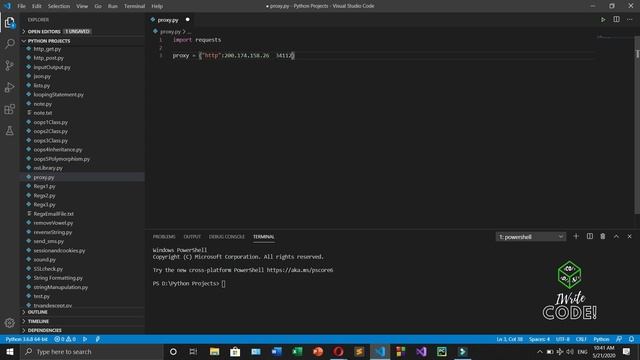Open PyCharm from the taskbar

coord(442,352)
